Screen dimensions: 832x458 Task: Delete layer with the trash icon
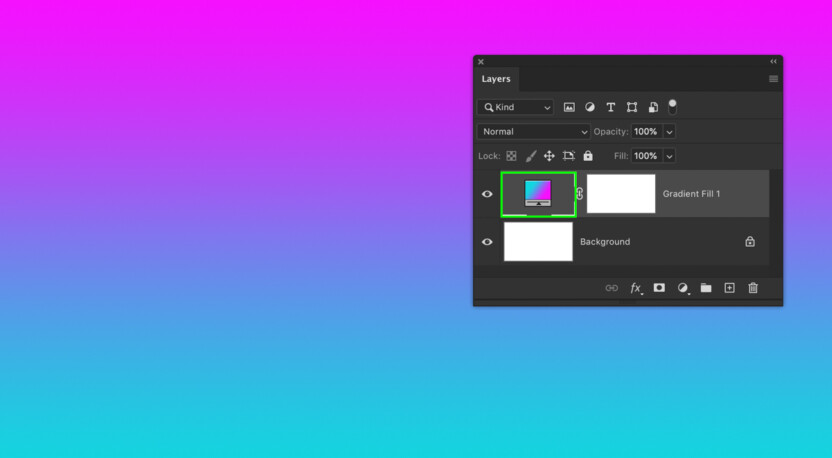(753, 288)
